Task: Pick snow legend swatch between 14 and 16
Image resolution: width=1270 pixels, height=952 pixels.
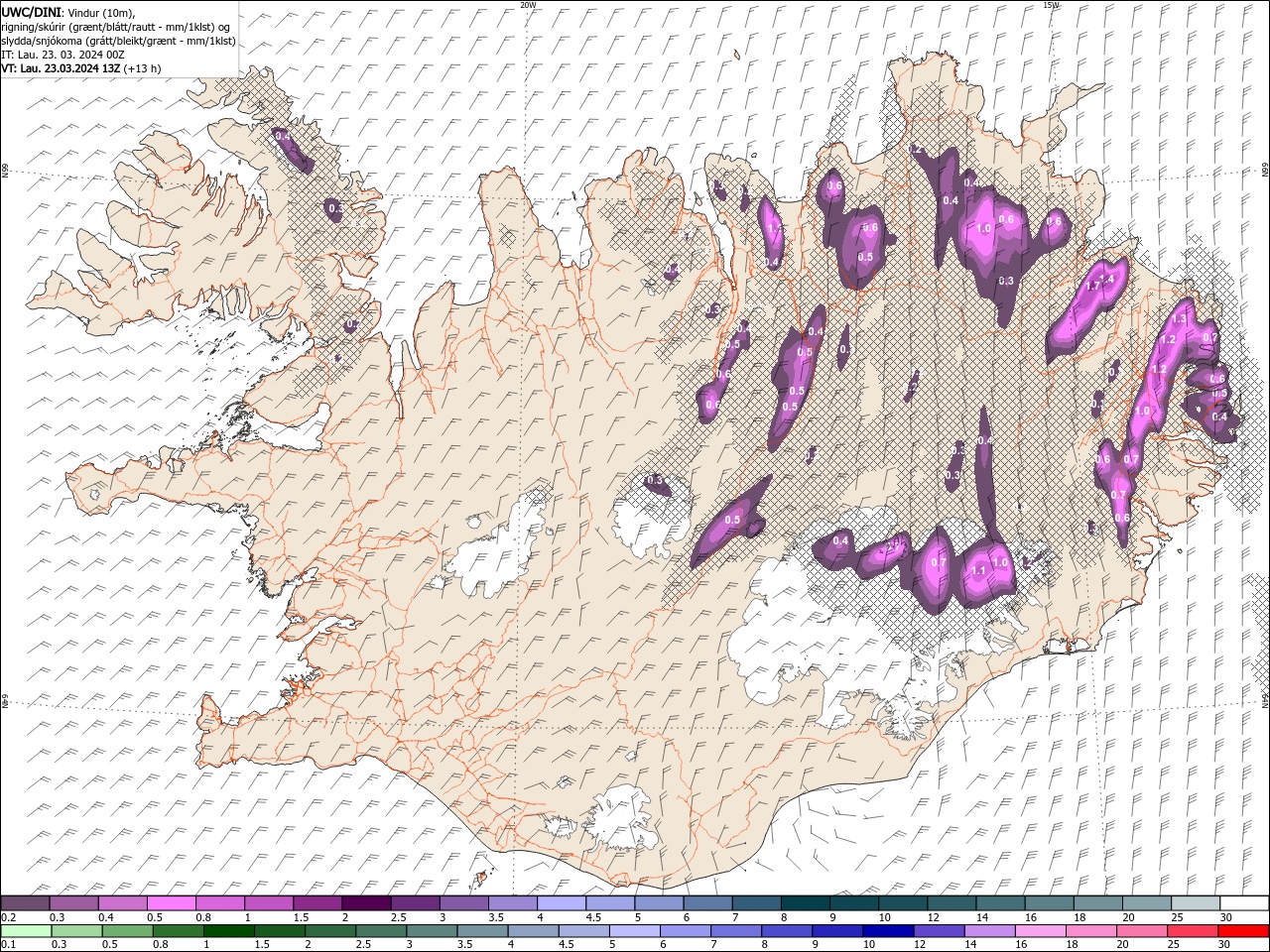Action: coord(1000,903)
